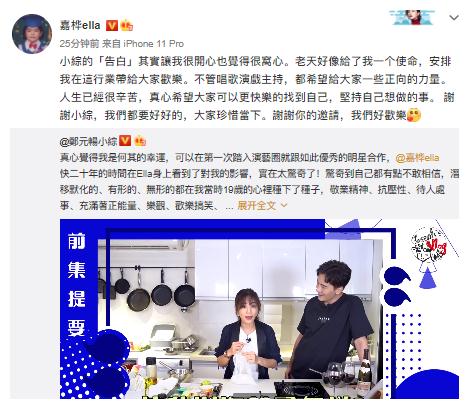The image size is (469, 409).
Task: Click the @嘉桦ella mention in the repost
Action: (417, 158)
